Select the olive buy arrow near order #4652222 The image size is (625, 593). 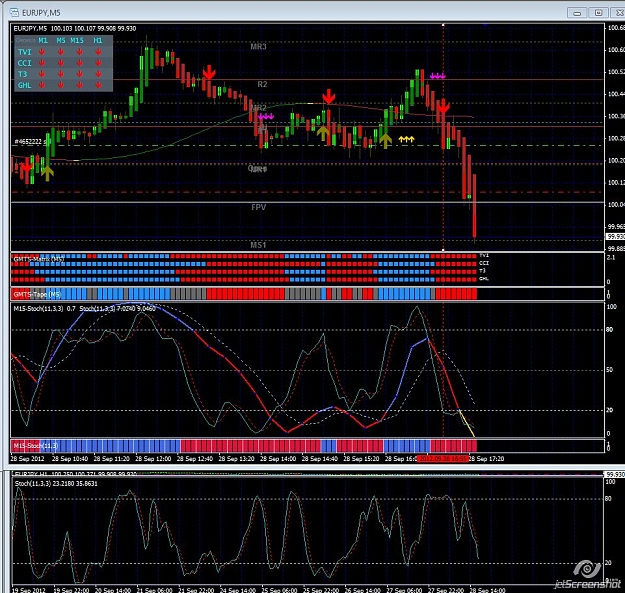tap(47, 173)
